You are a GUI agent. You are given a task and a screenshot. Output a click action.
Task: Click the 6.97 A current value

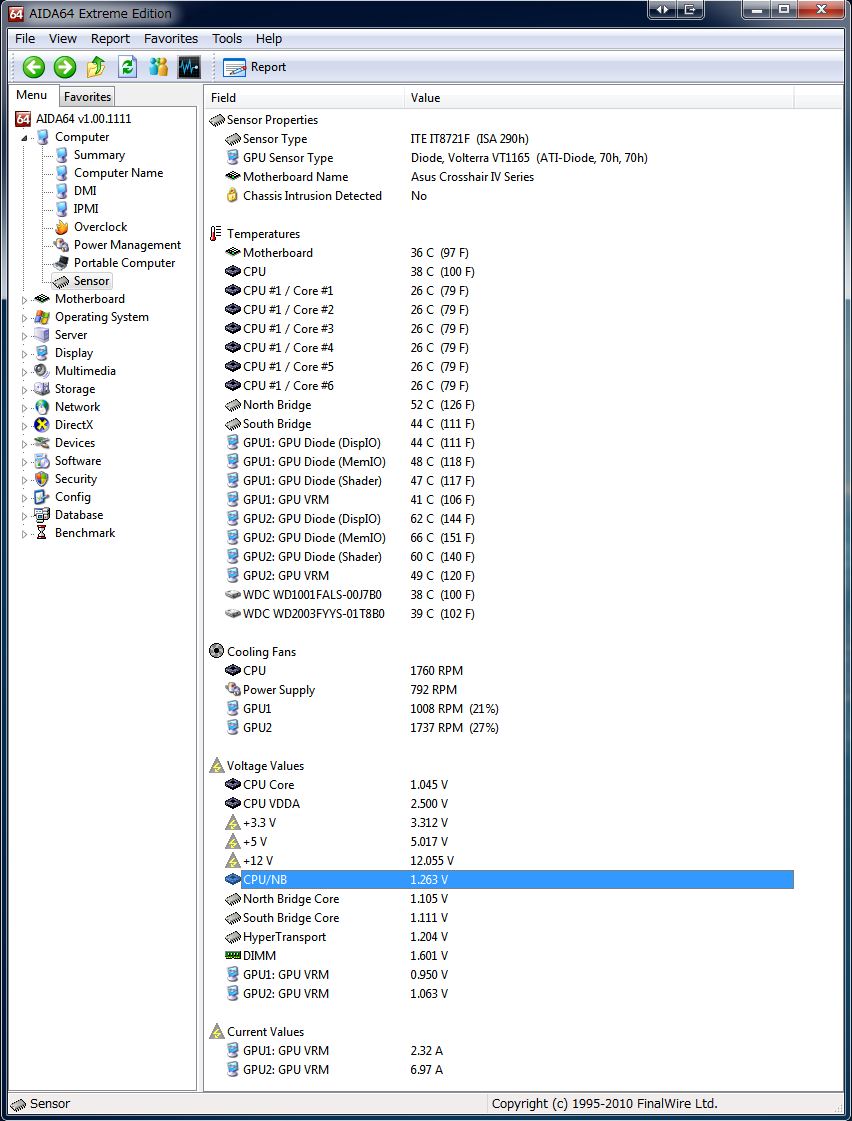pyautogui.click(x=426, y=1070)
